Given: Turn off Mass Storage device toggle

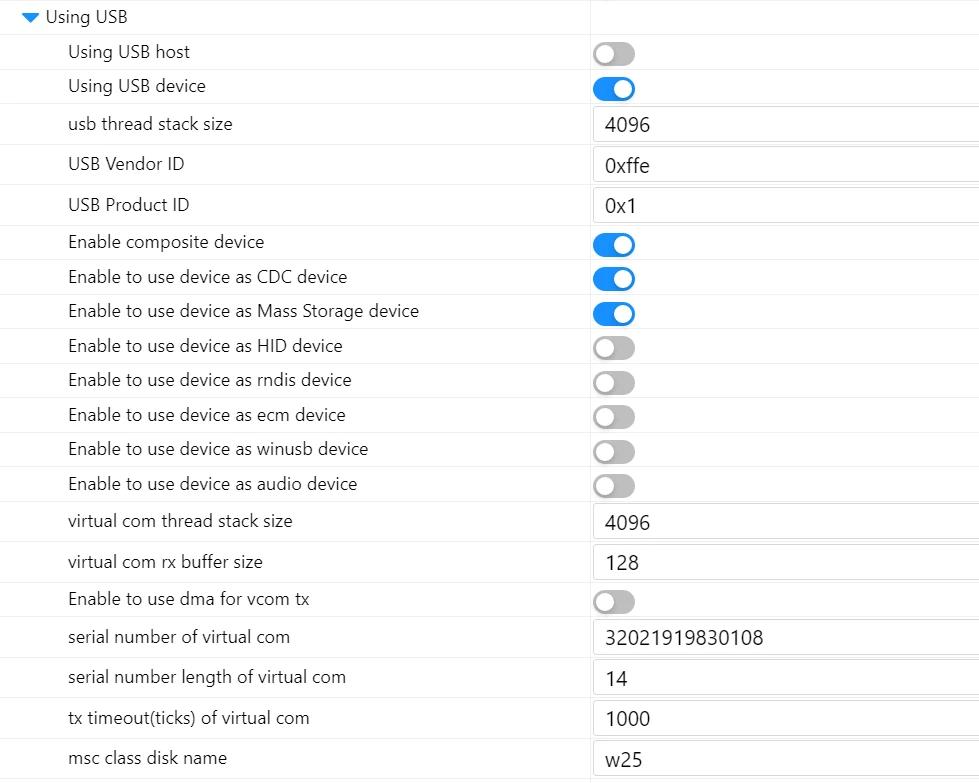Looking at the screenshot, I should [x=613, y=314].
